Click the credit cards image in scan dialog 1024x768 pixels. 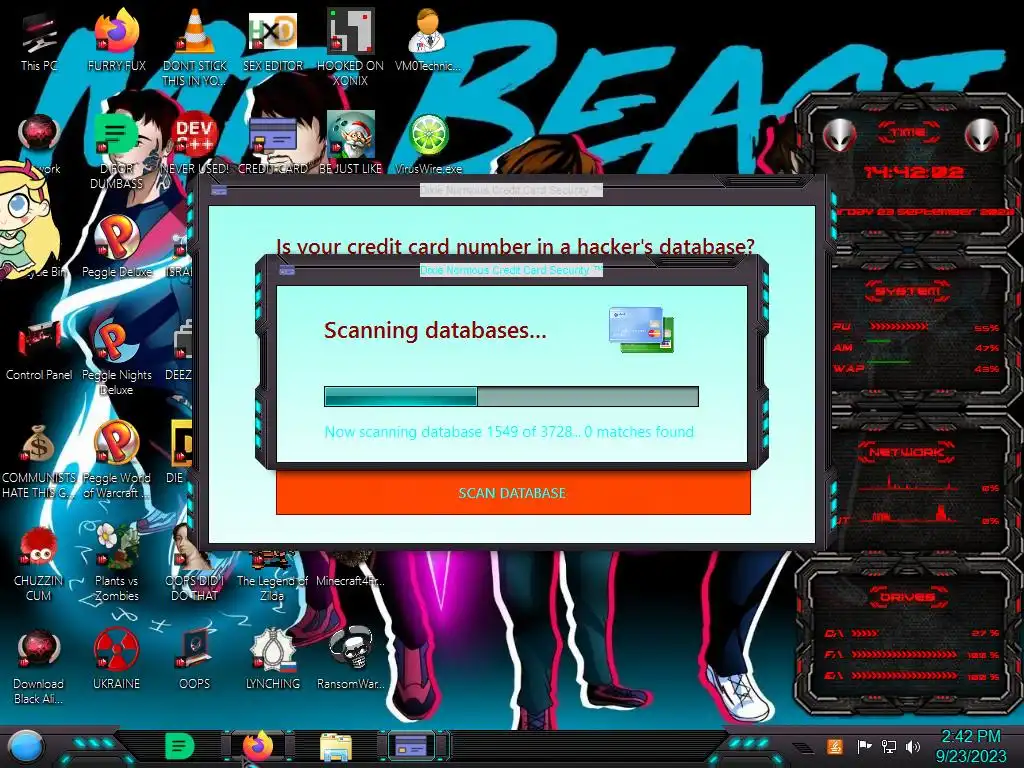point(641,330)
